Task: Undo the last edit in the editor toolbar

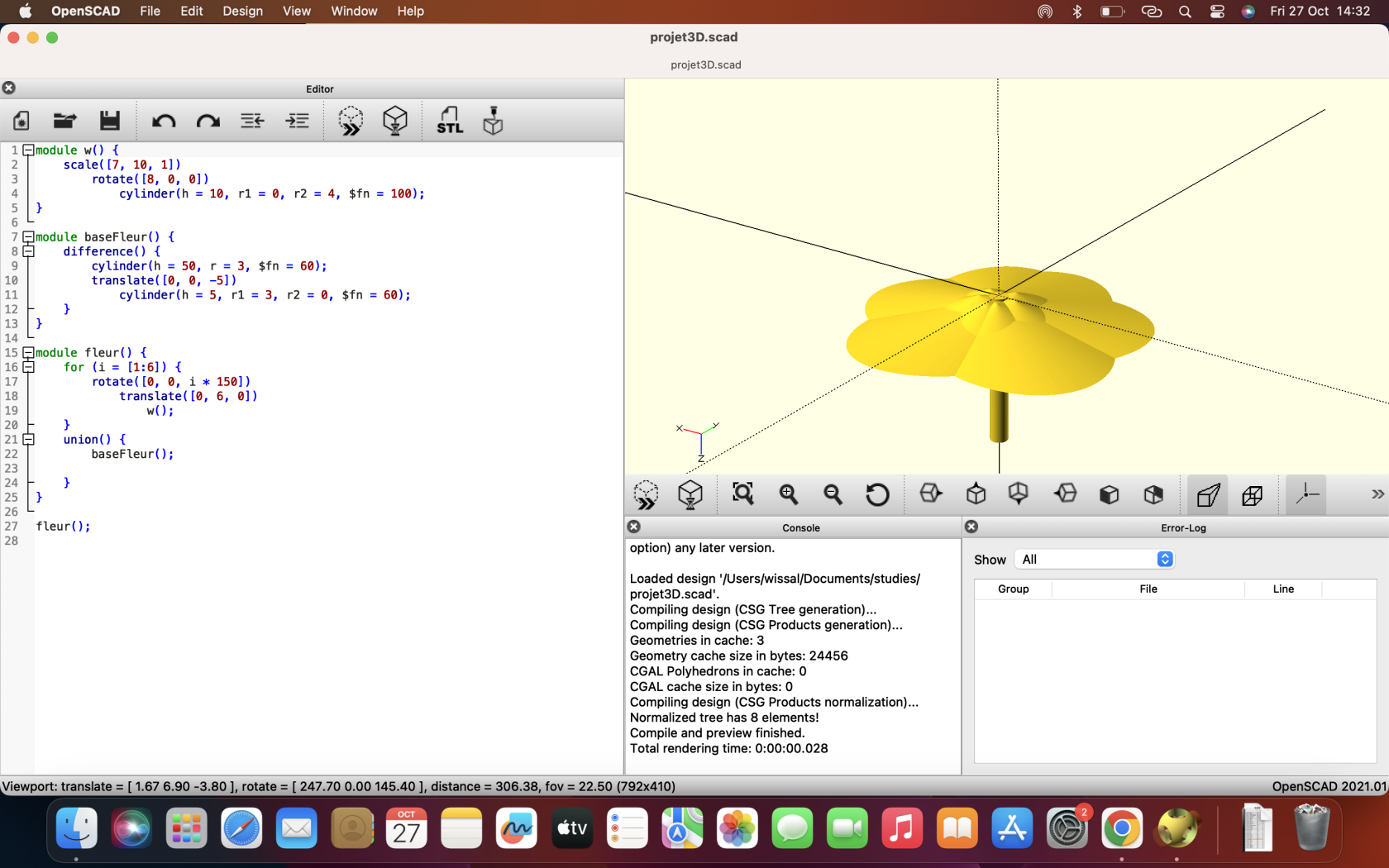Action: [x=164, y=121]
